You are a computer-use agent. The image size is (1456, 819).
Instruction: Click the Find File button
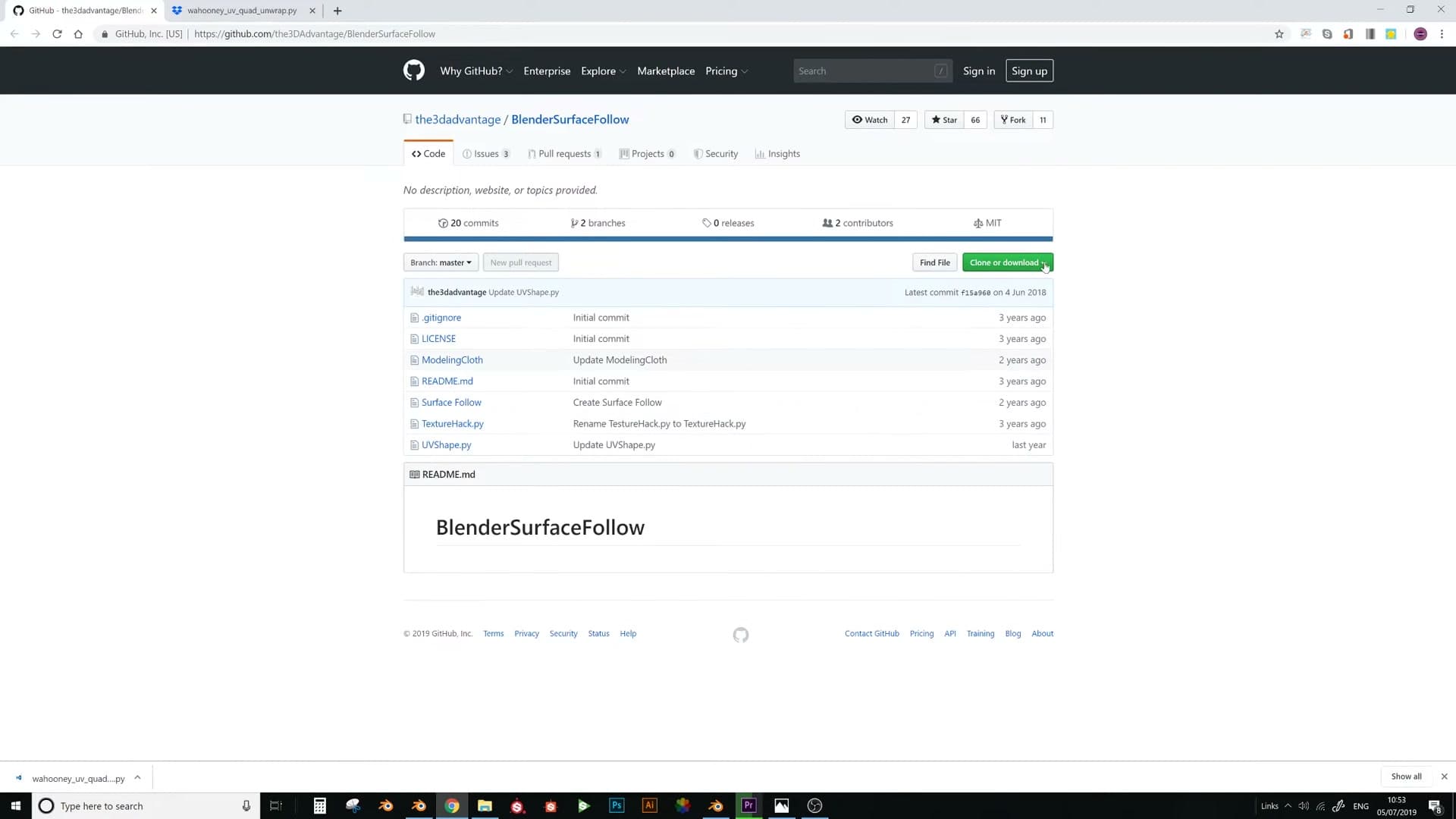pos(934,262)
